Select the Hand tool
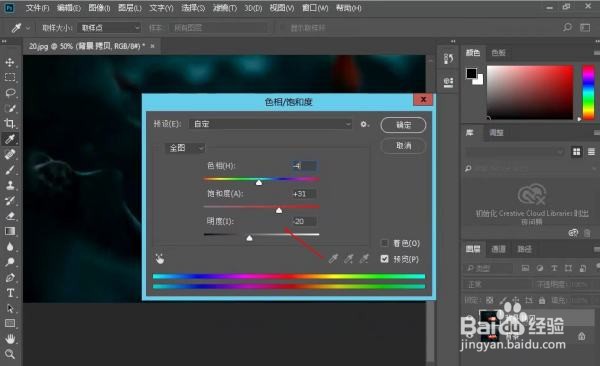The height and width of the screenshot is (366, 600). pos(10,339)
